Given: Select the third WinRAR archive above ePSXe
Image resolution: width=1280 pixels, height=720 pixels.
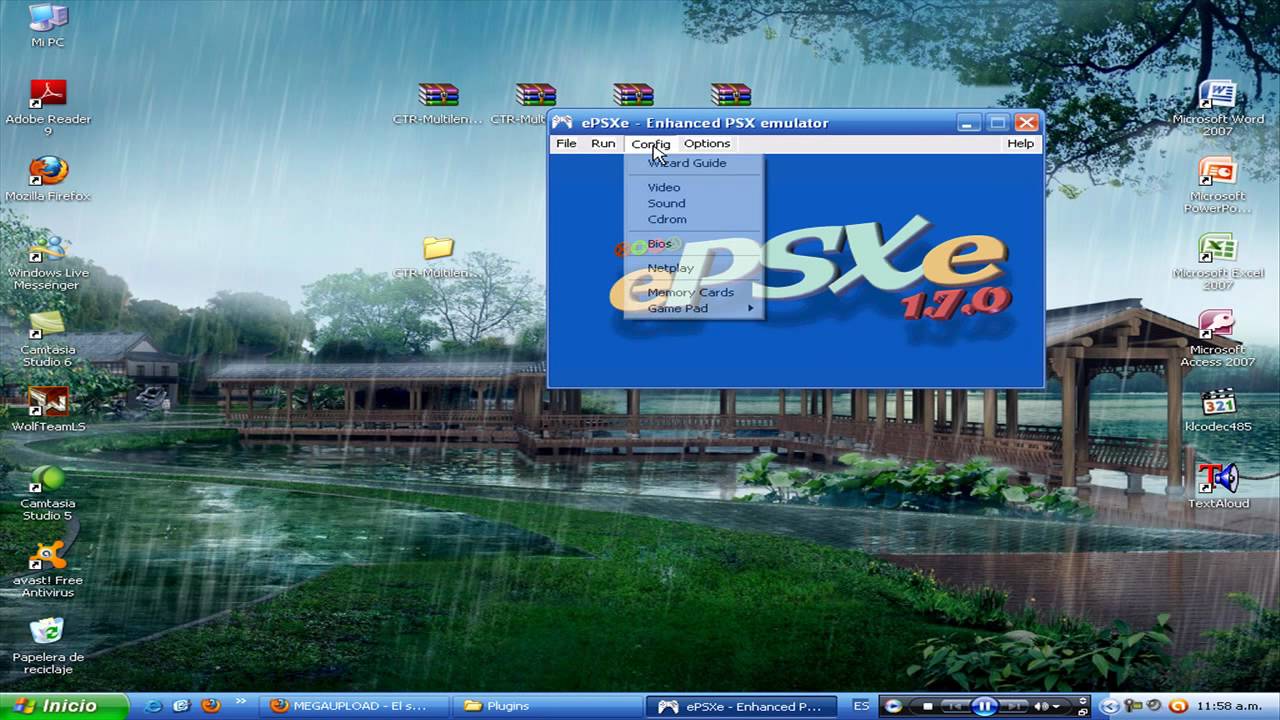Looking at the screenshot, I should (x=633, y=94).
